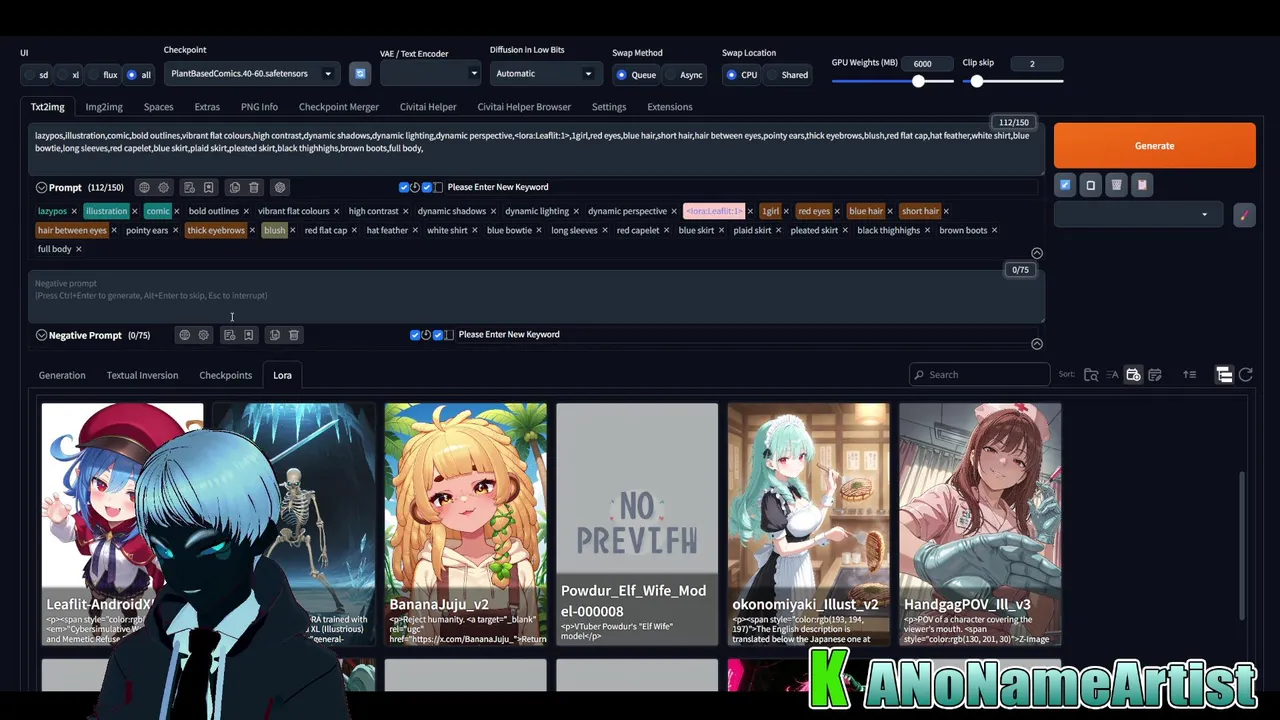The width and height of the screenshot is (1280, 720).
Task: Open Prompt settings gear icon
Action: (164, 187)
